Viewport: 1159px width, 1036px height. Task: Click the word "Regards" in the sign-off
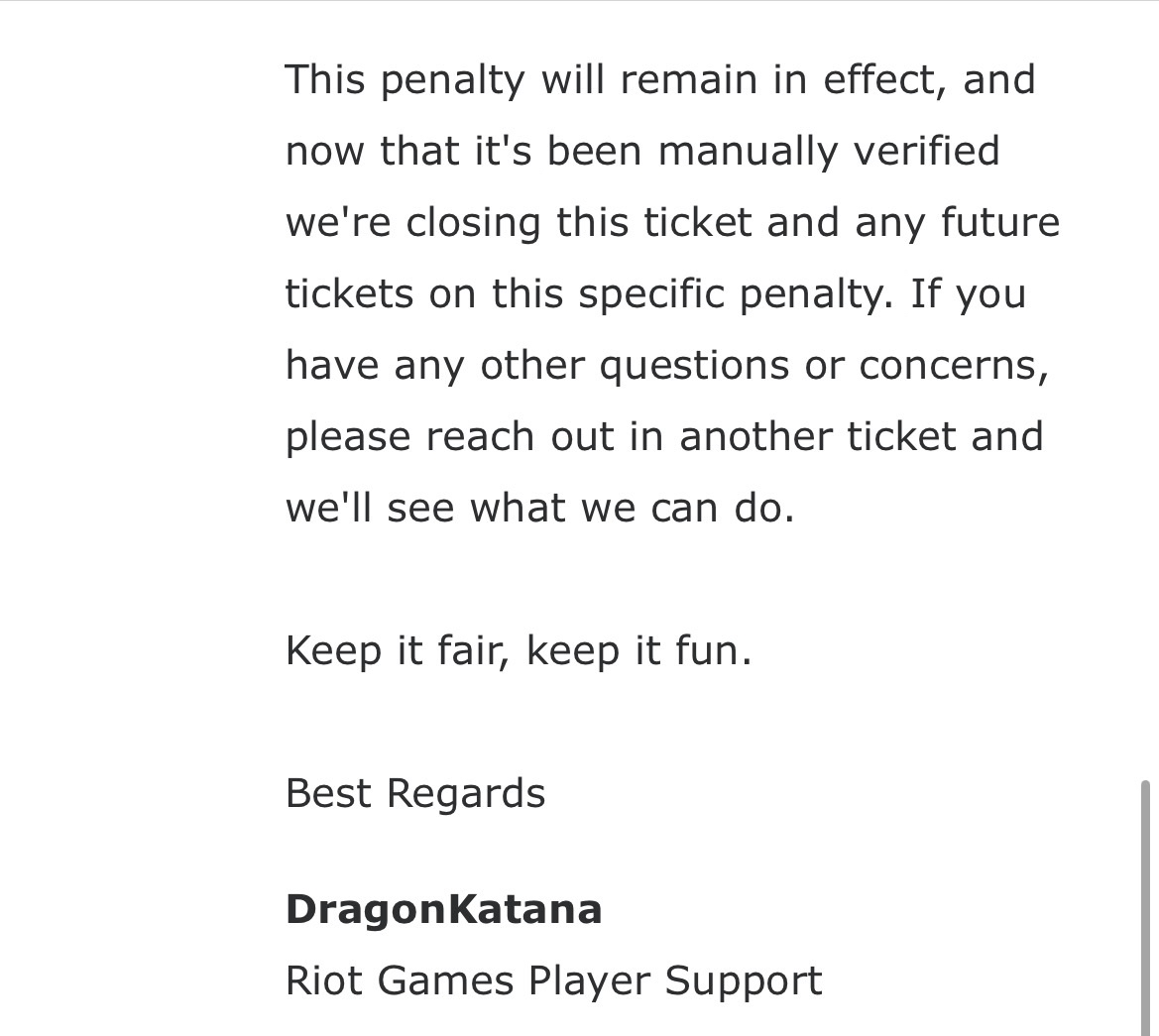(x=465, y=794)
